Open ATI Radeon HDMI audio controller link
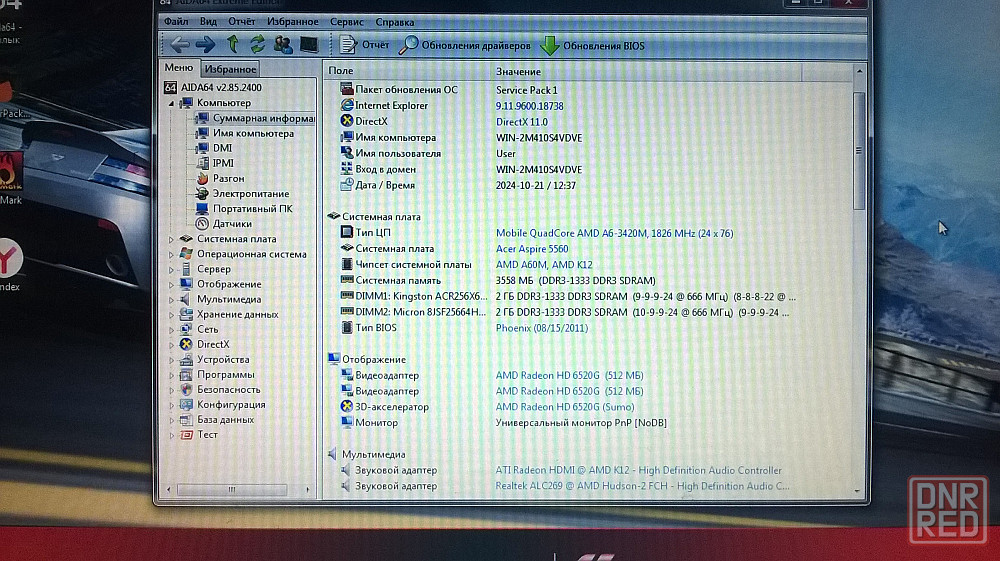This screenshot has width=1000, height=561. [x=638, y=470]
